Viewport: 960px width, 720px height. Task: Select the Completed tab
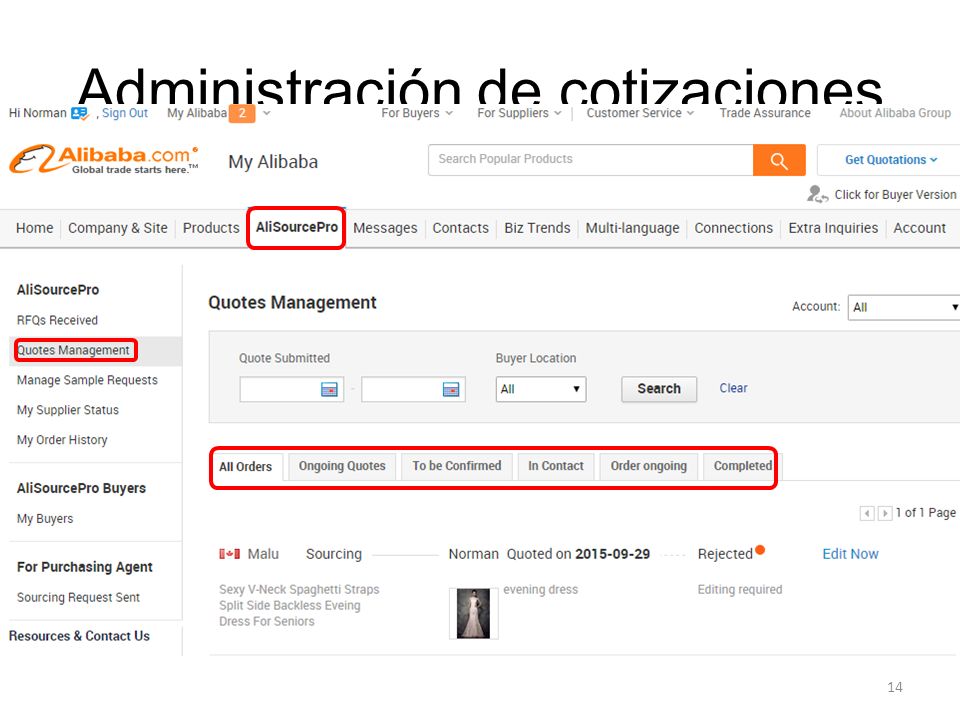click(x=743, y=466)
